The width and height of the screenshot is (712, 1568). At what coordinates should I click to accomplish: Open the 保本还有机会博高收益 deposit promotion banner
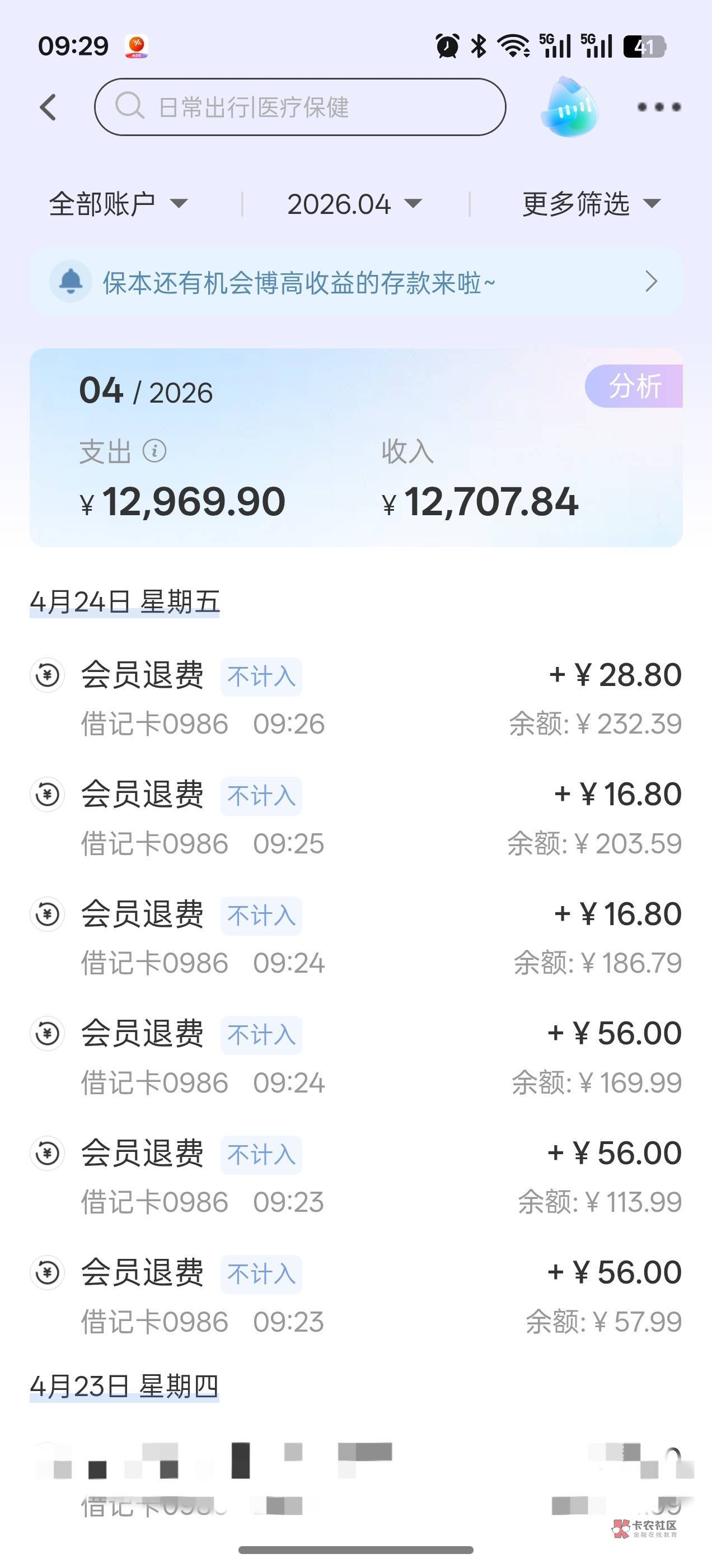[x=298, y=283]
